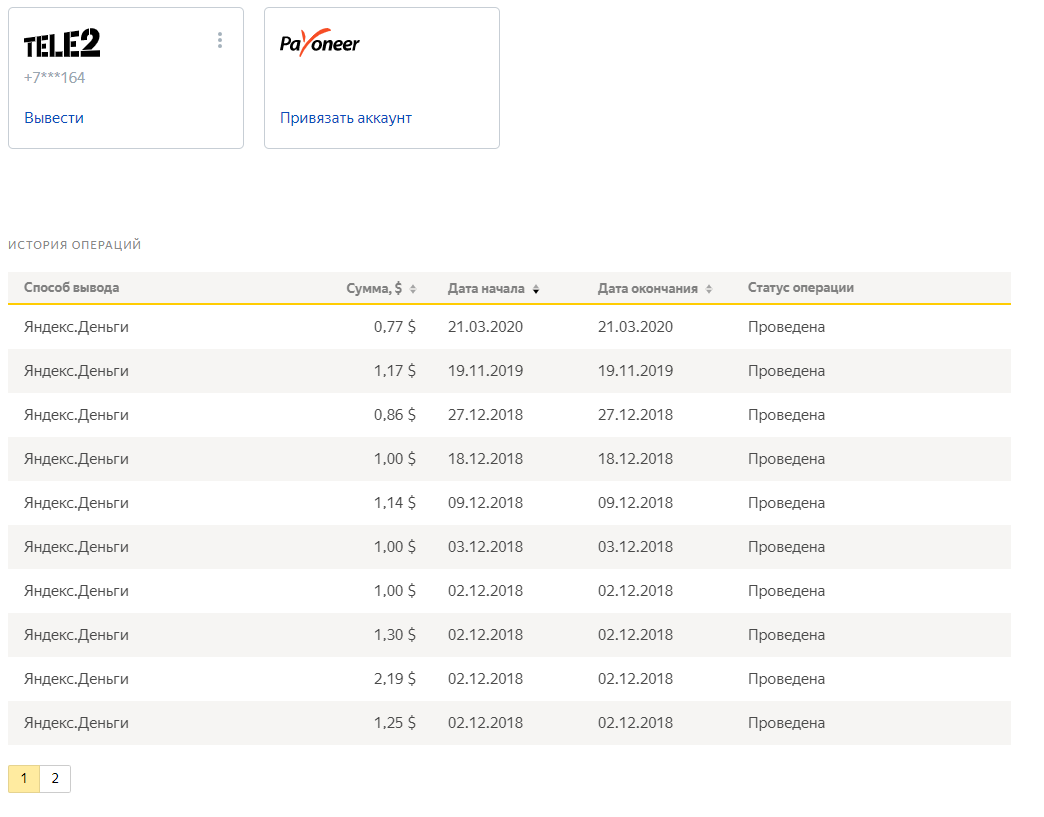1044x817 pixels.
Task: Click the masked phone number +7***164
Action: [55, 78]
